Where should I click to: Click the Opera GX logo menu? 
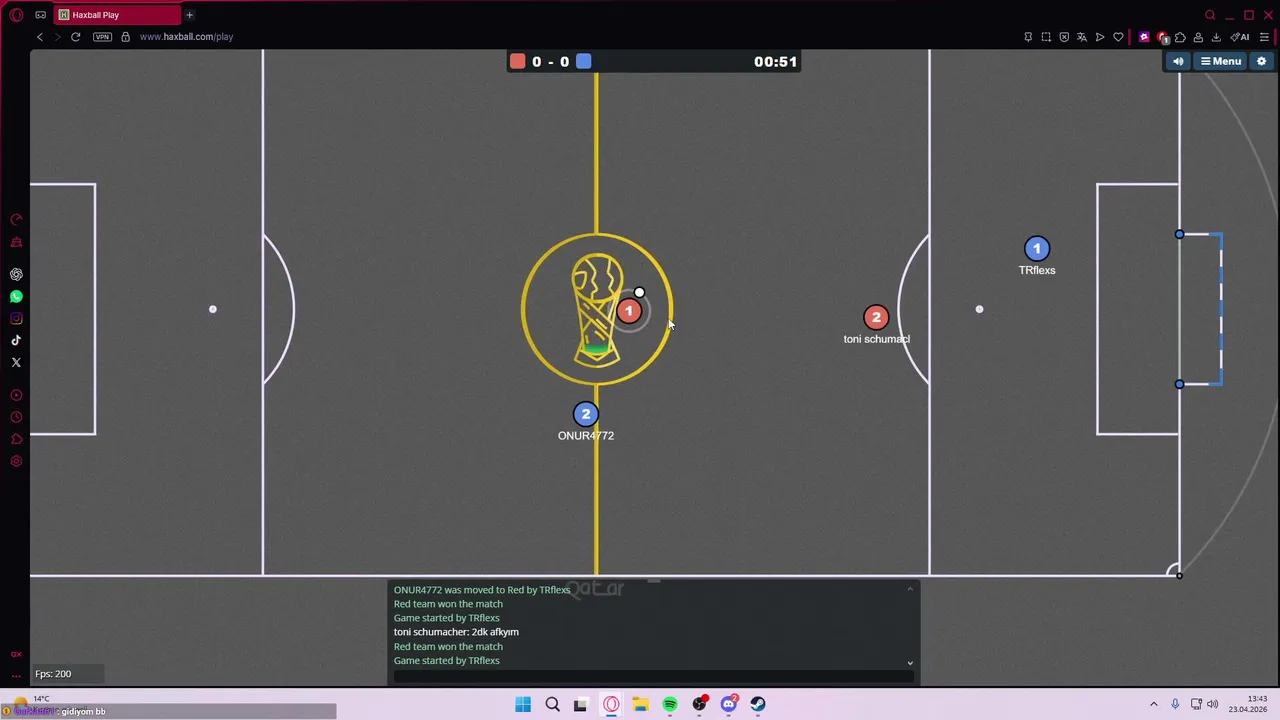click(x=16, y=15)
